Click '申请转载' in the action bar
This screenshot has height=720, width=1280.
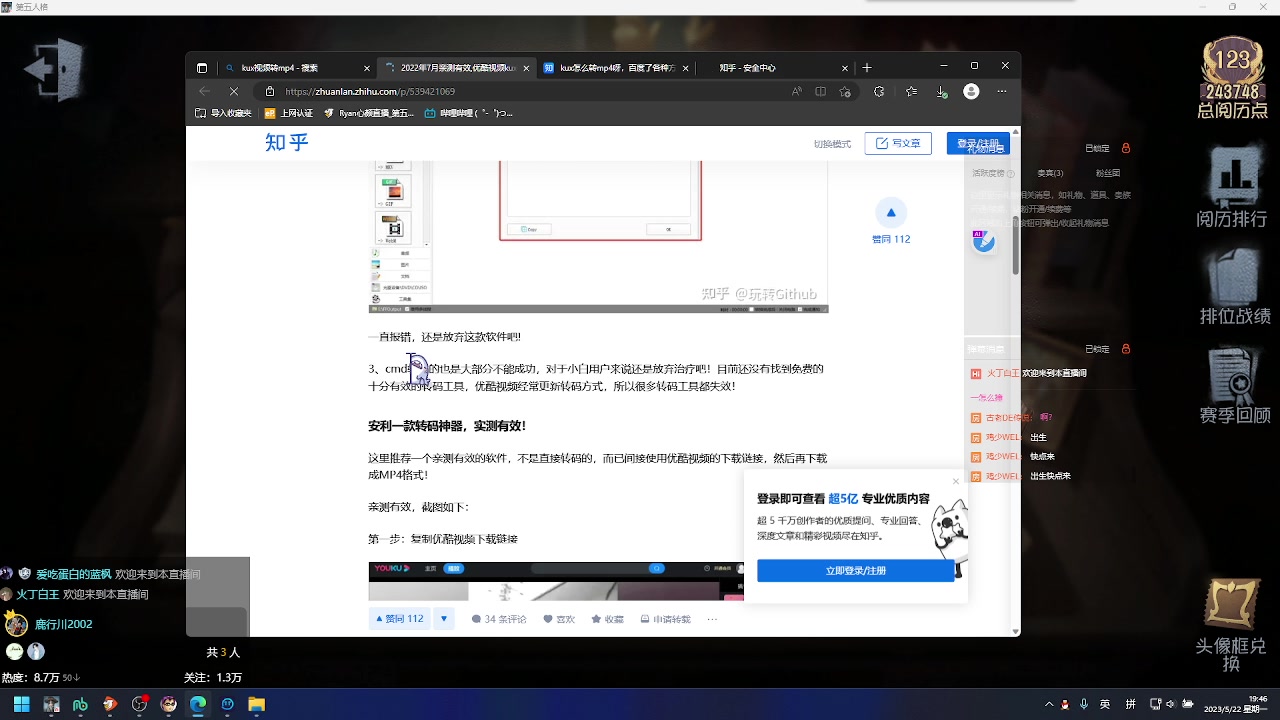pos(666,619)
